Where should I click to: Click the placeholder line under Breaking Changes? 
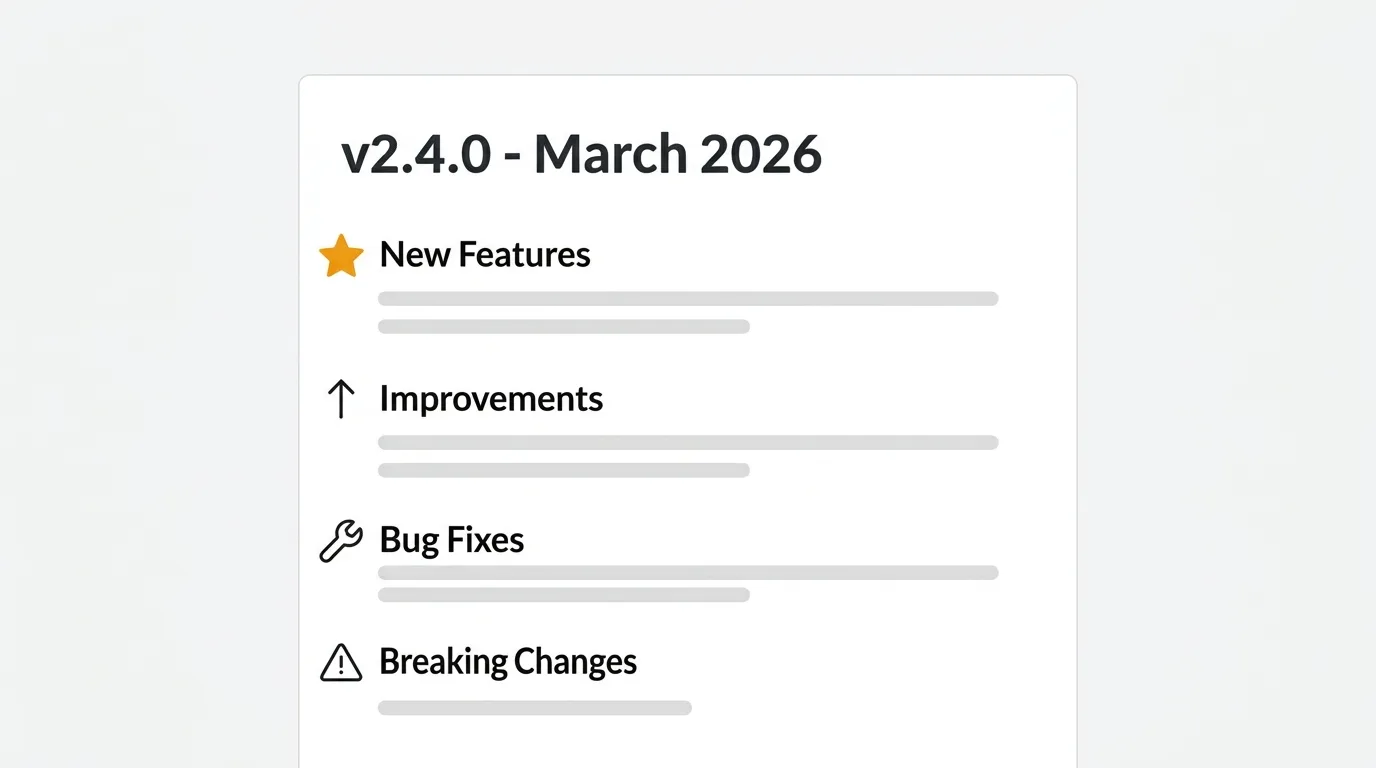pos(535,708)
